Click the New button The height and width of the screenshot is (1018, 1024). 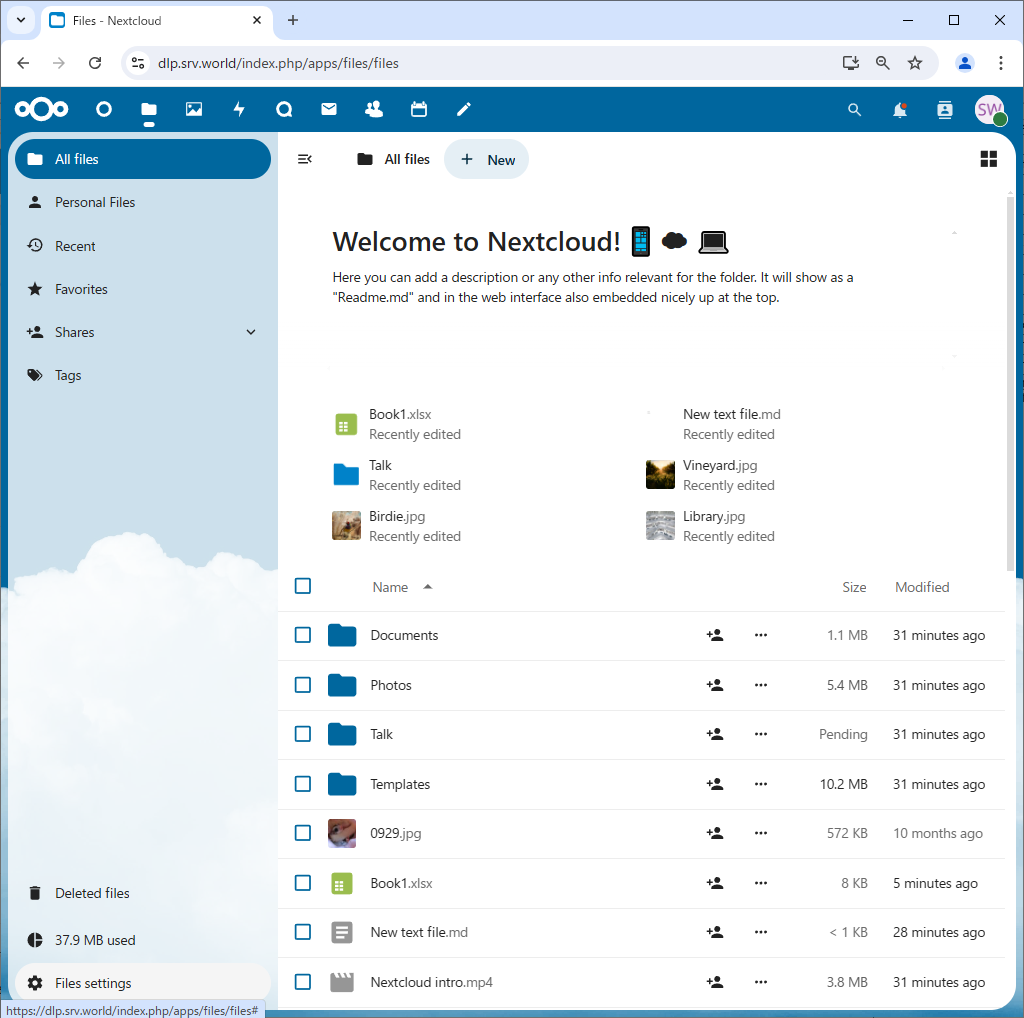pos(487,159)
